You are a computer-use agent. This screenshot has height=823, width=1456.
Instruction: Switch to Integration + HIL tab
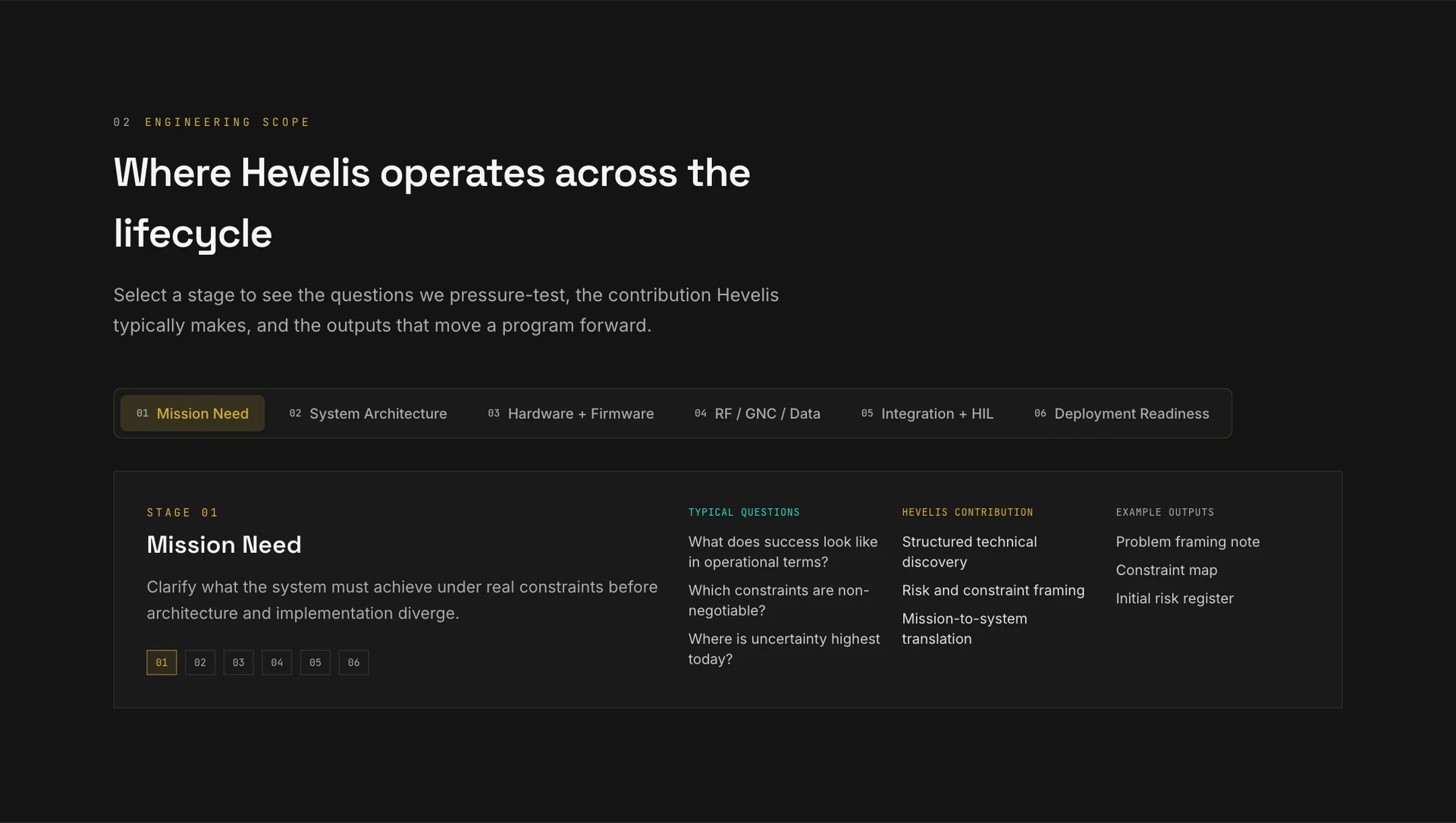click(927, 413)
